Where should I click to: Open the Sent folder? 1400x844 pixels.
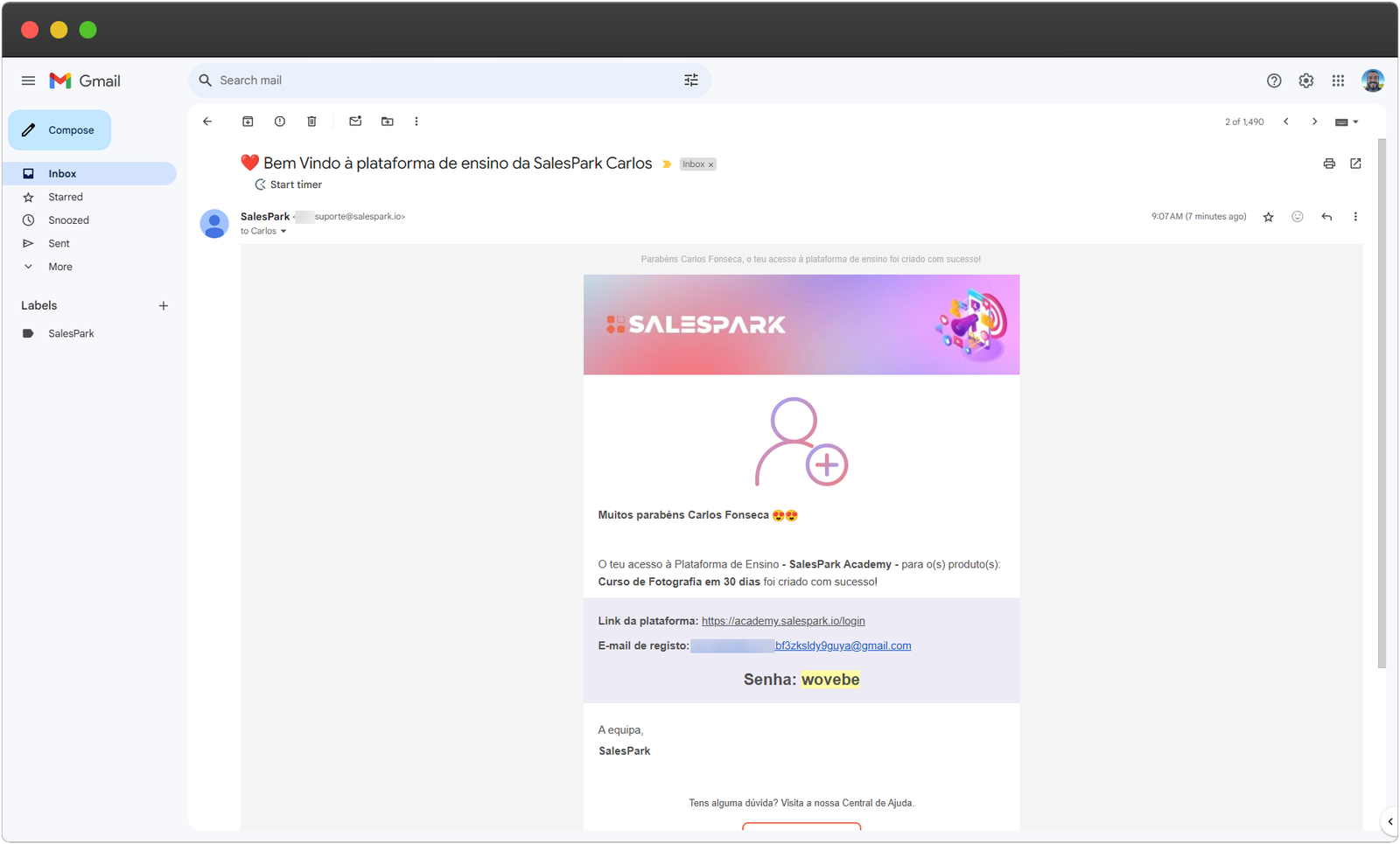[59, 243]
